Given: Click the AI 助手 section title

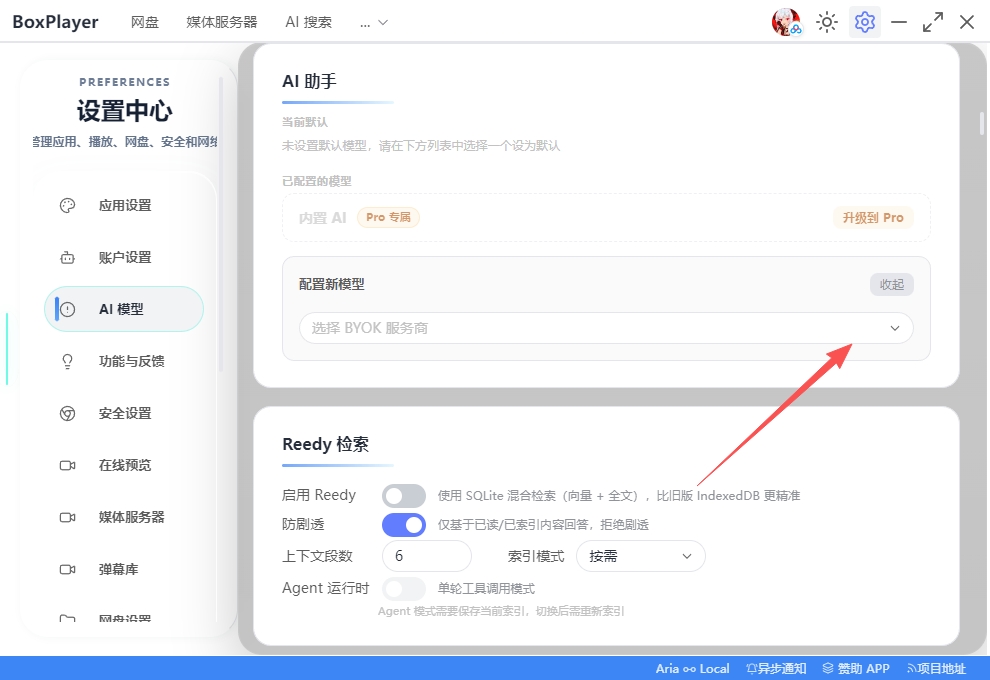Looking at the screenshot, I should tap(309, 81).
